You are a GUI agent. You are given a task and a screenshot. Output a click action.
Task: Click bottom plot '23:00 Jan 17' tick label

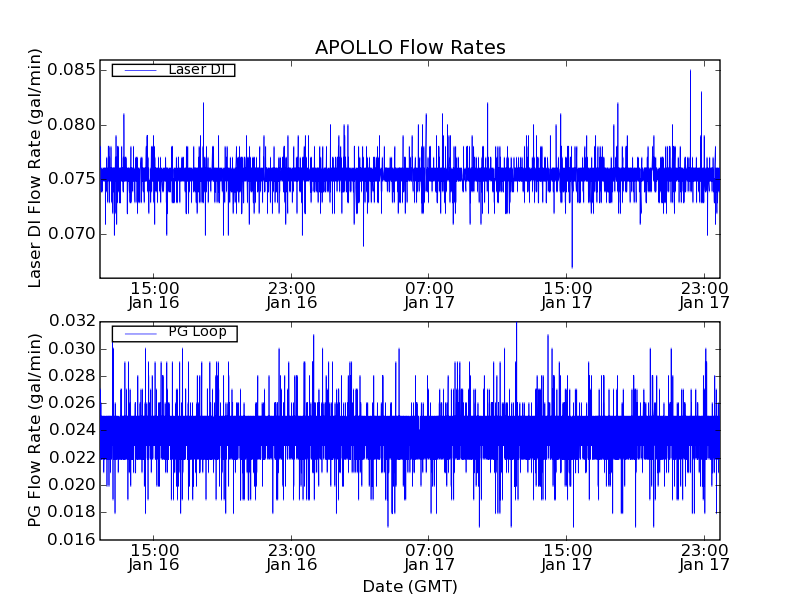705,558
